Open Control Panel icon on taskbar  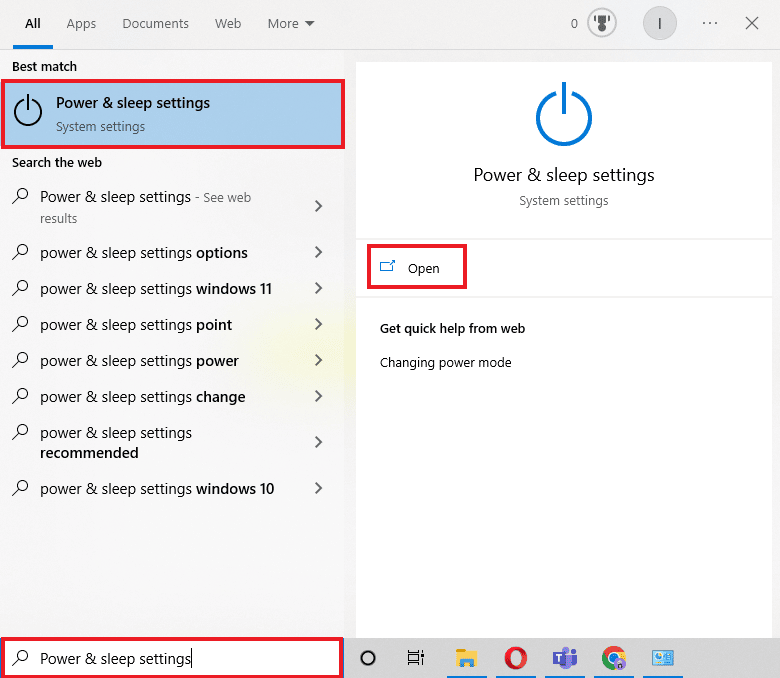point(663,658)
